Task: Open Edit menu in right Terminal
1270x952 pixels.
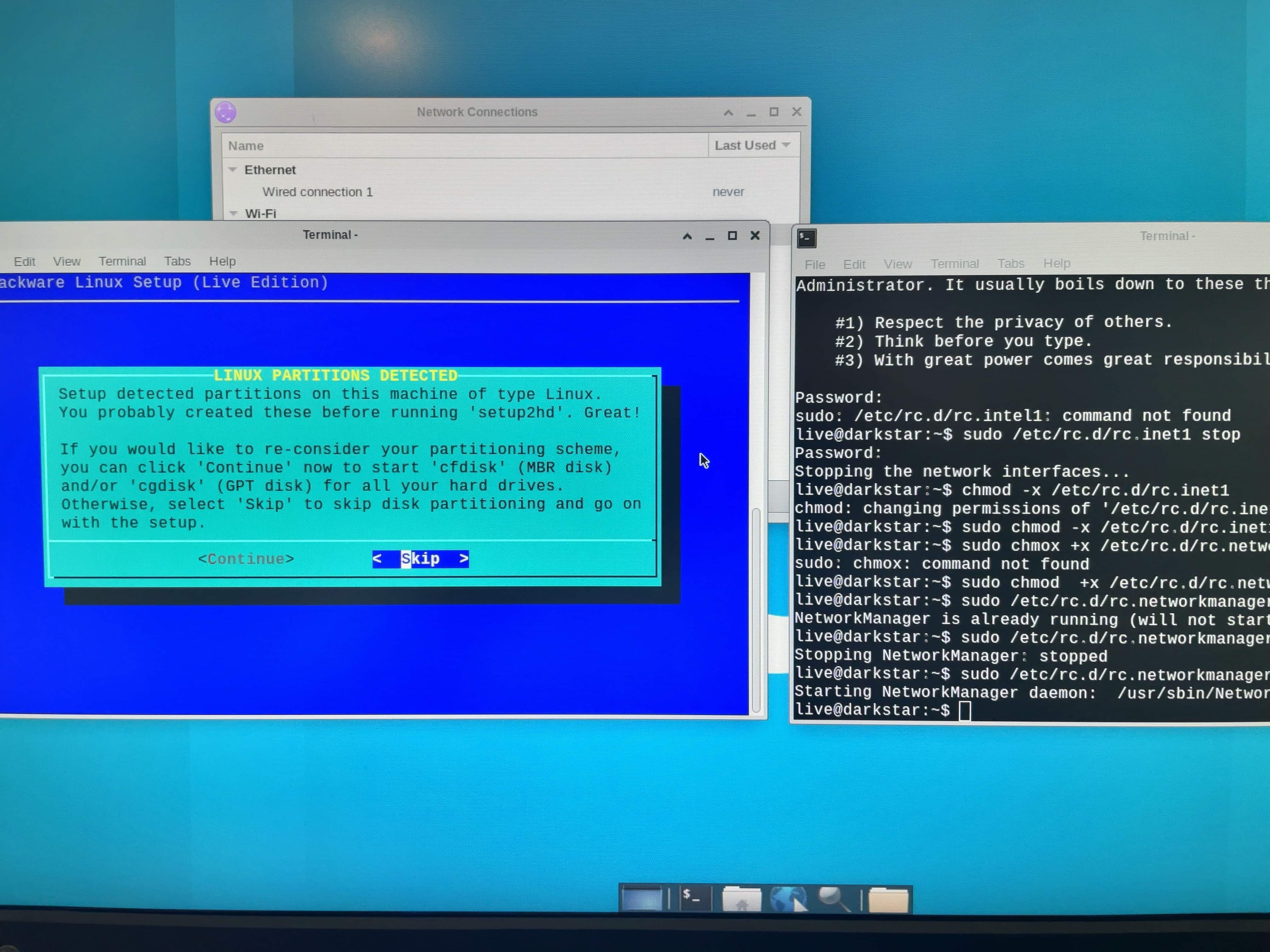Action: (x=854, y=264)
